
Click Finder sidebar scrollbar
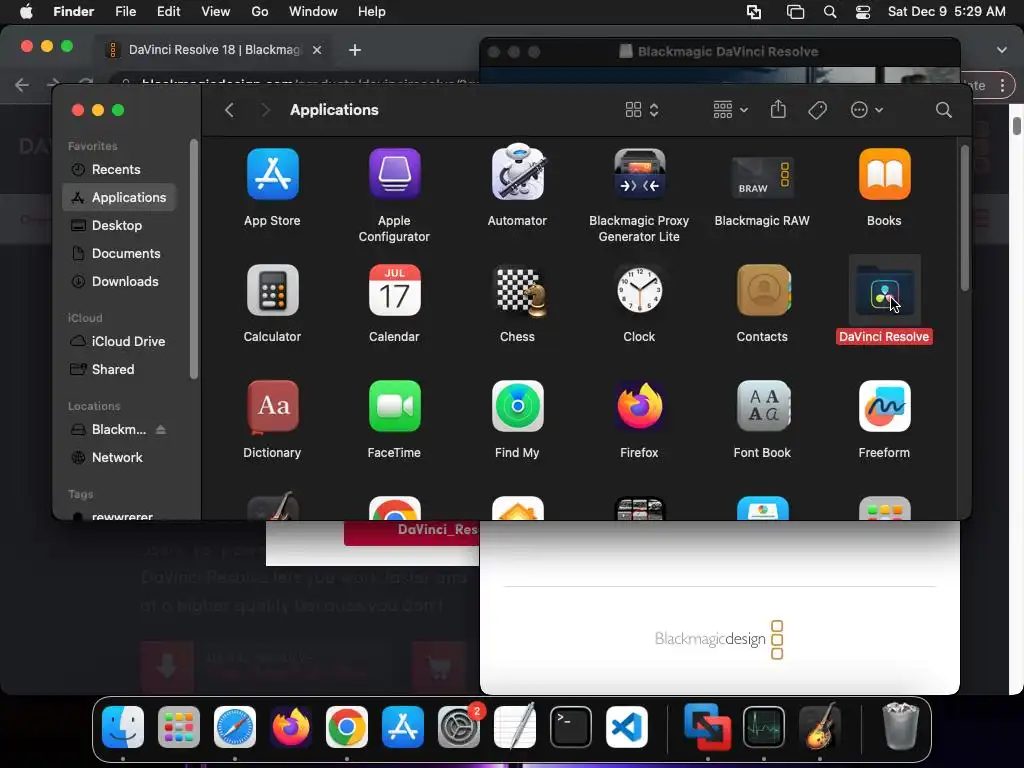click(x=193, y=259)
